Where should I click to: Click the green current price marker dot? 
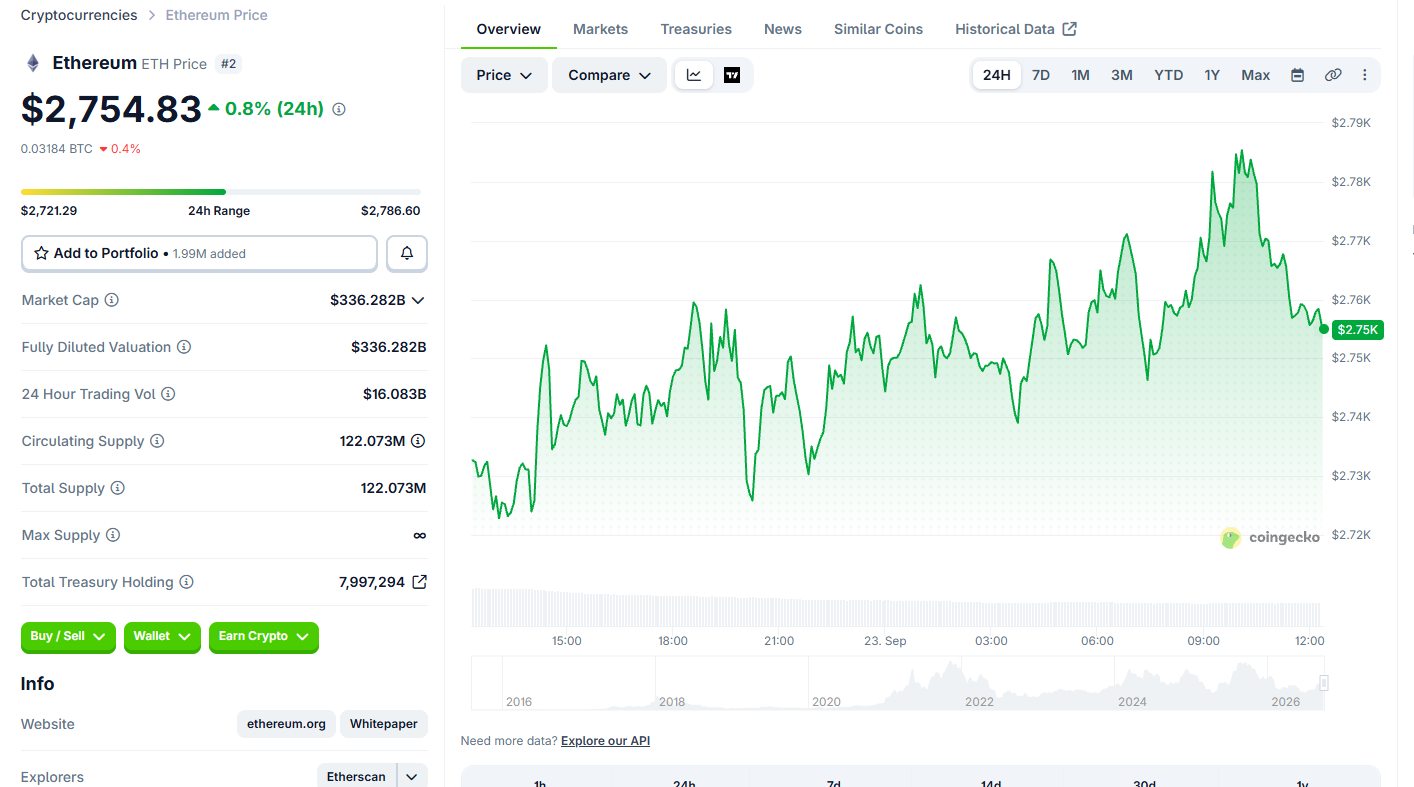pos(1324,329)
